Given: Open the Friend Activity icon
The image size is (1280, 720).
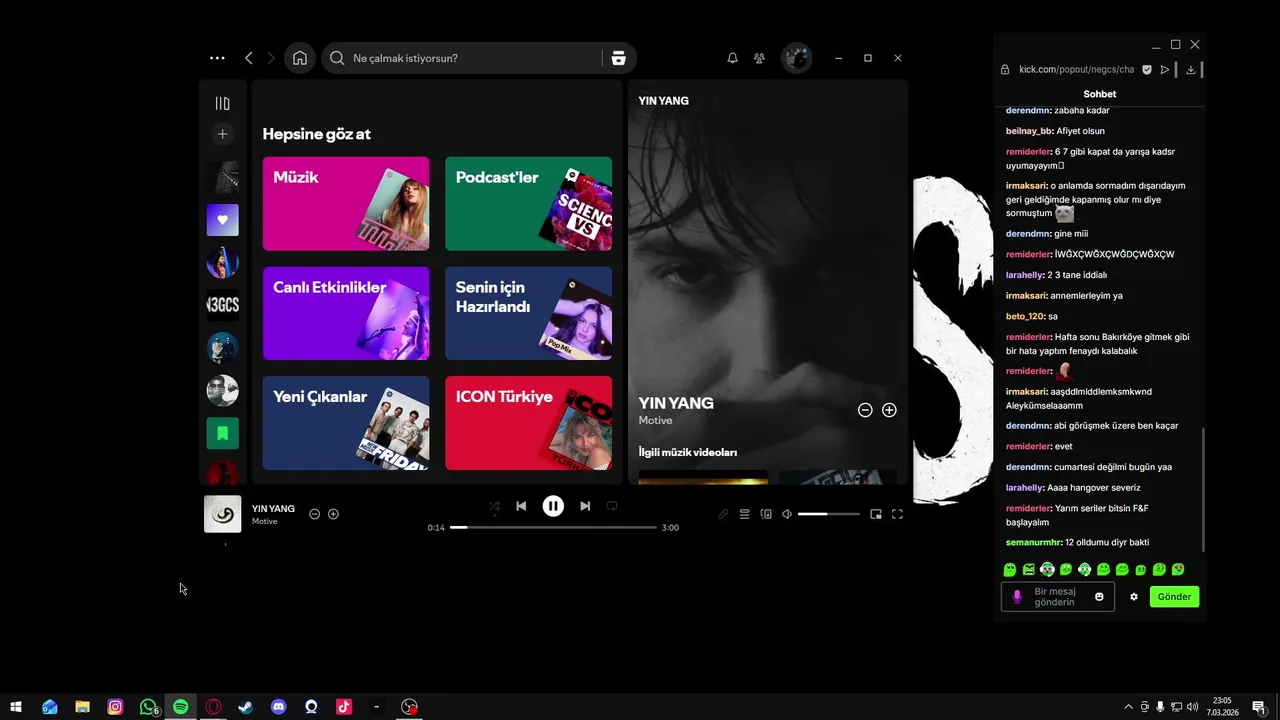Looking at the screenshot, I should point(759,58).
